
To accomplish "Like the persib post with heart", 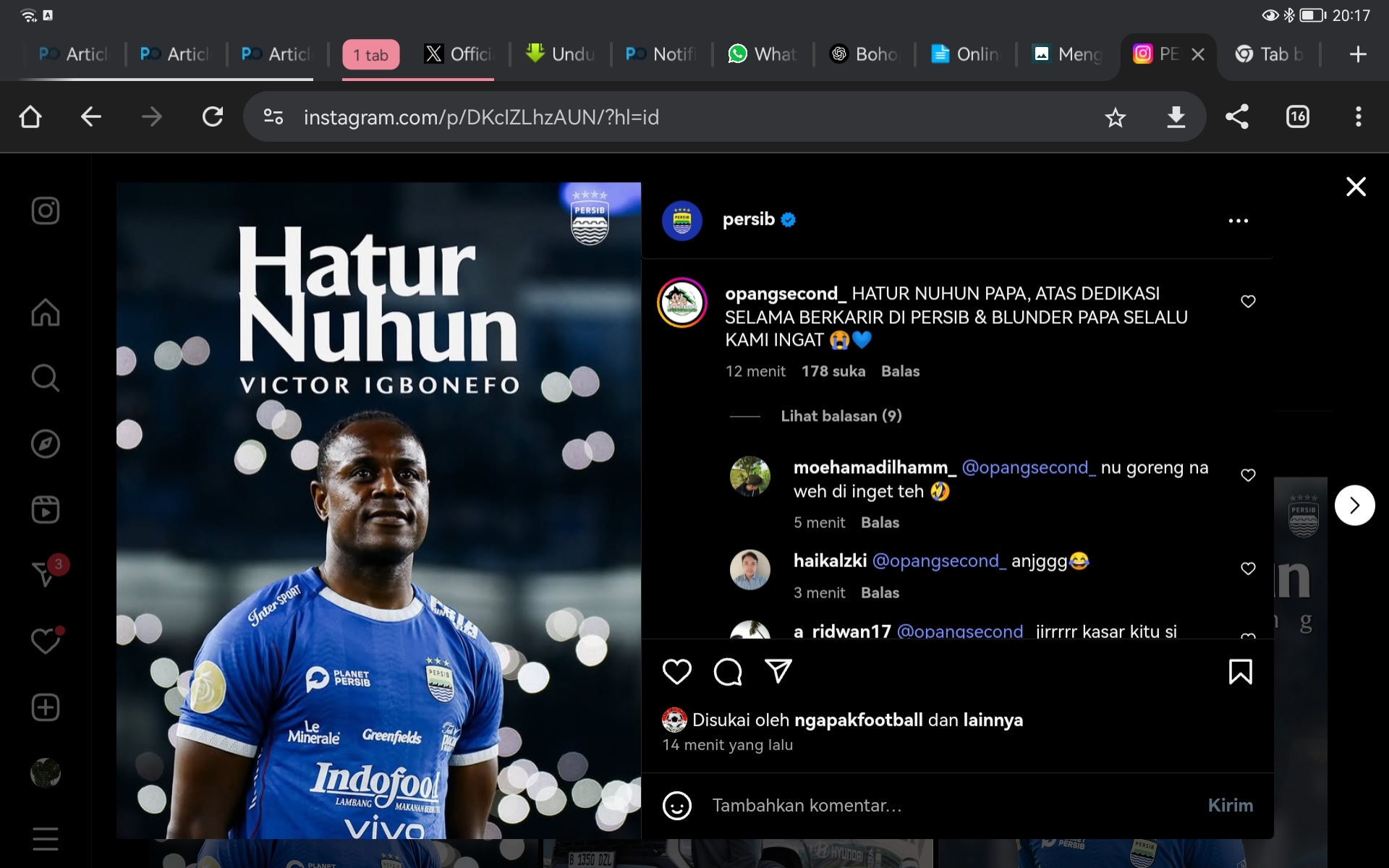I will (677, 672).
